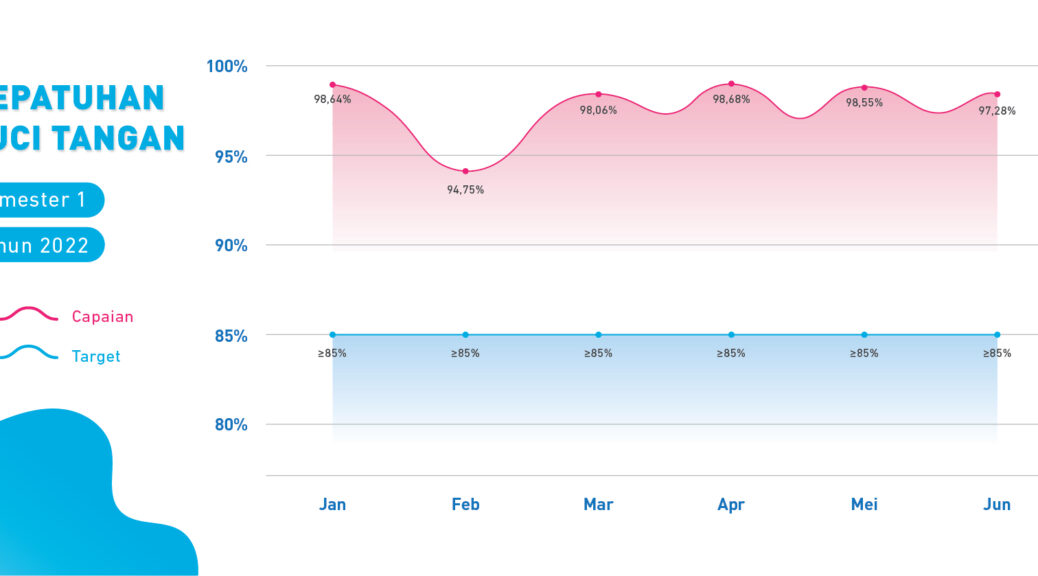
Task: Click the Tahun 2022 pill badge
Action: (50, 245)
